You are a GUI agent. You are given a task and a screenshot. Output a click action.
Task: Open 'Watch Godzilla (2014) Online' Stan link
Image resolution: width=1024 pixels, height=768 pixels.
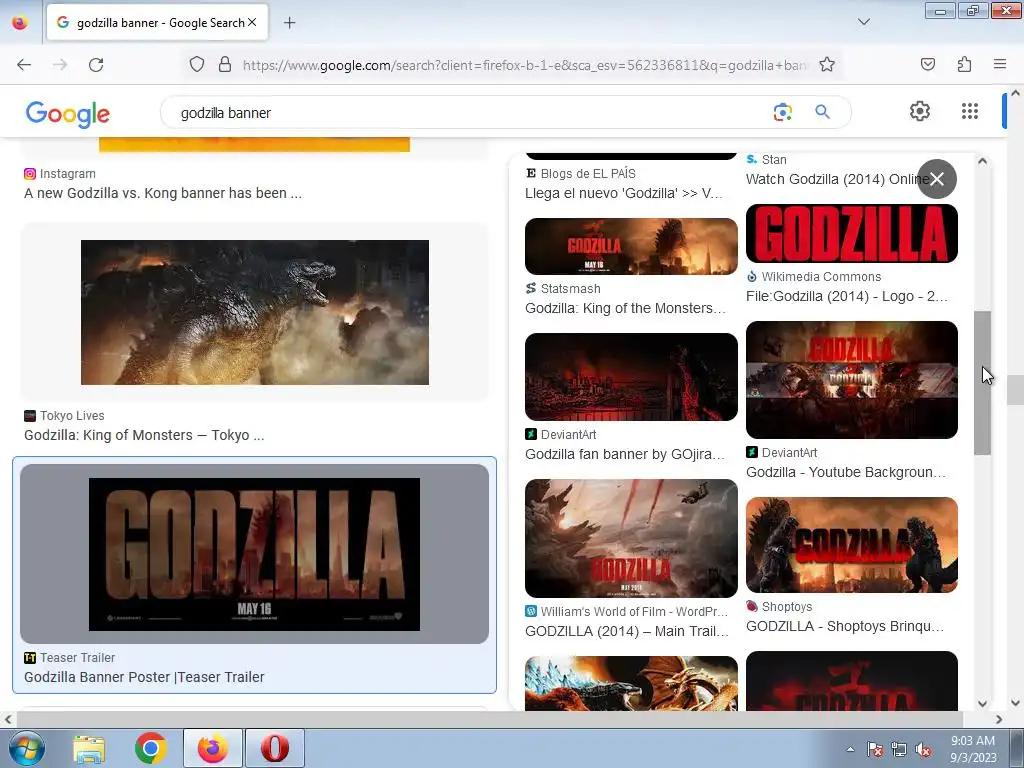click(837, 179)
